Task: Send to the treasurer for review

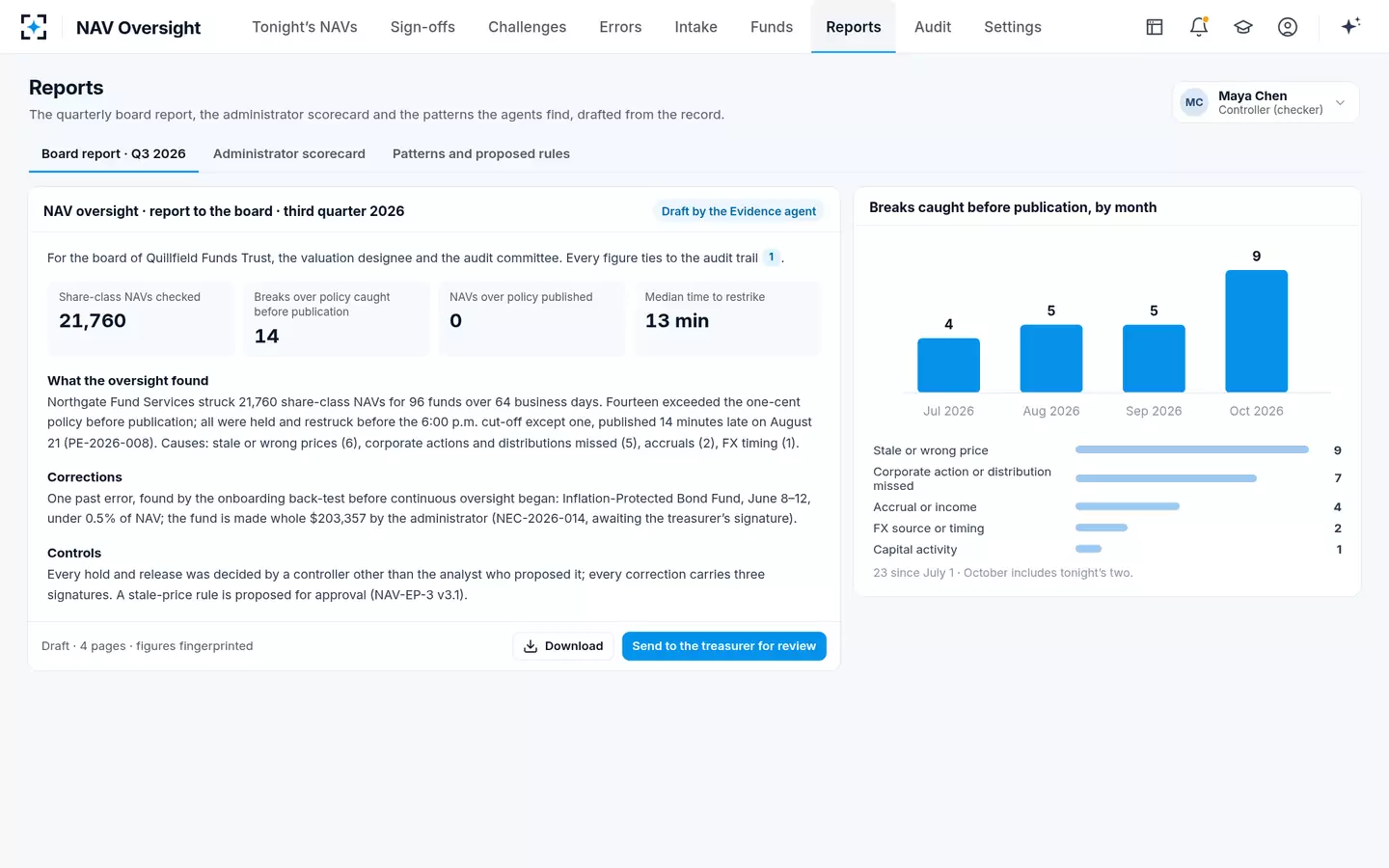Action: 724,646
